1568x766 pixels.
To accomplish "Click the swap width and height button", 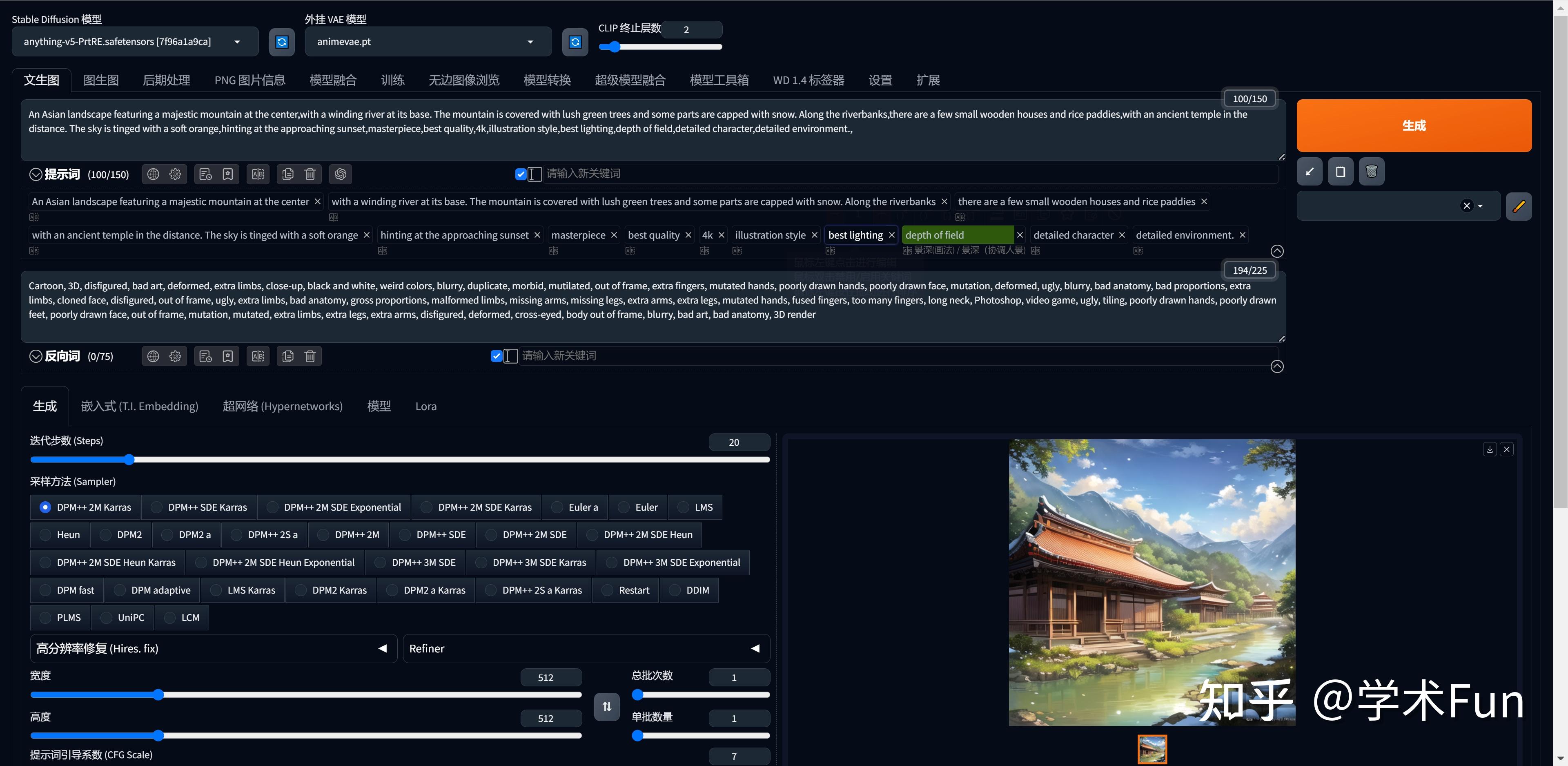I will click(x=606, y=706).
